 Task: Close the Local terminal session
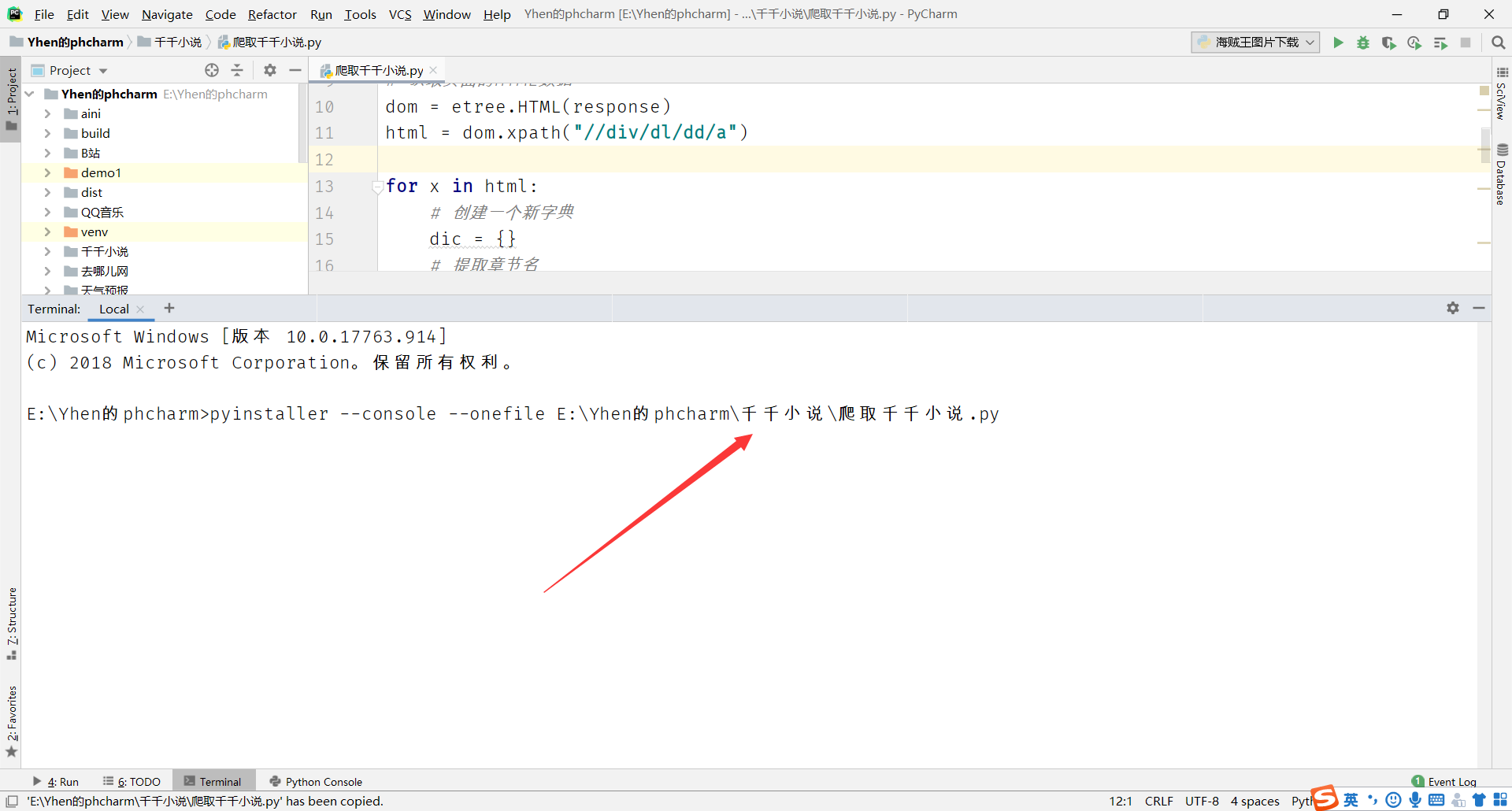(140, 309)
